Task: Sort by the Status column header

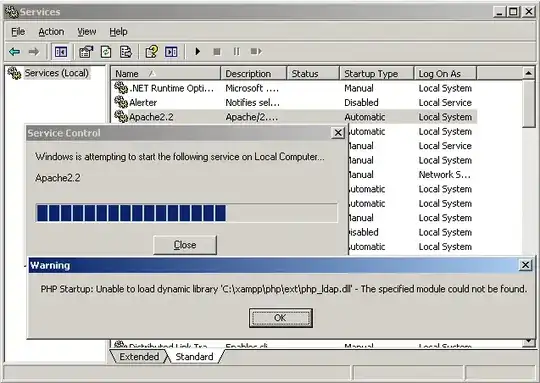Action: click(313, 73)
